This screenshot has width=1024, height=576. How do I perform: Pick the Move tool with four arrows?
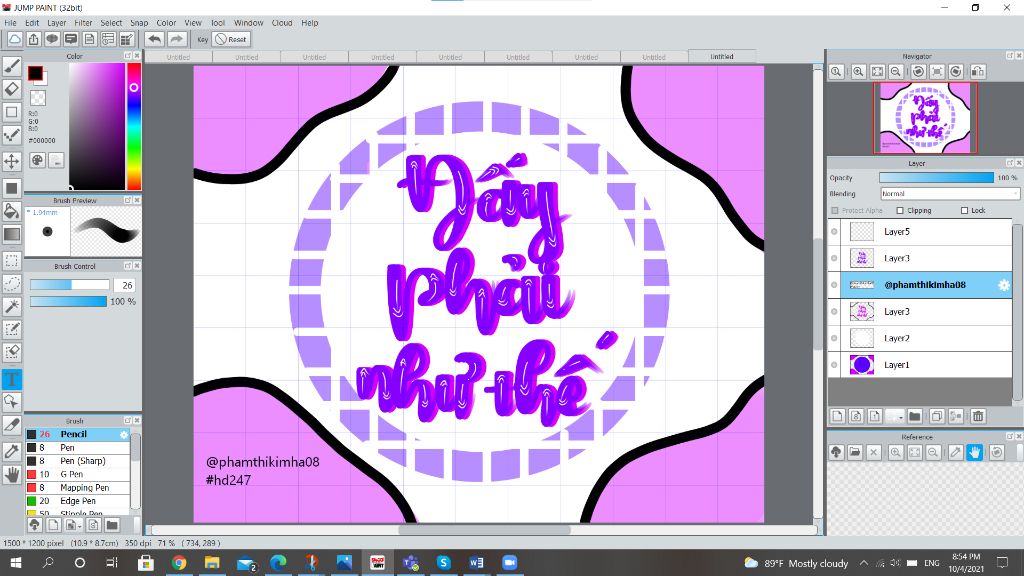click(x=12, y=161)
